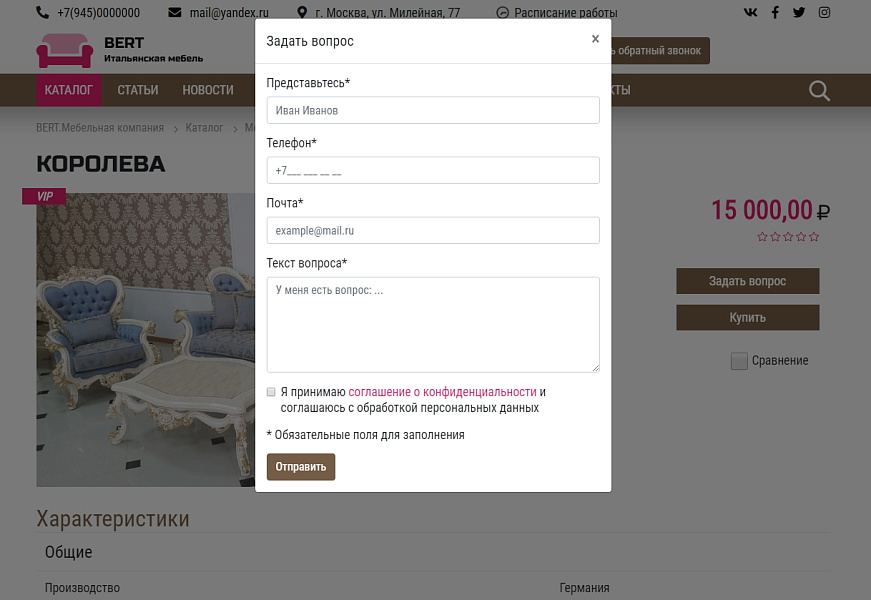Toggle the Сравнение compare checkbox

pyautogui.click(x=739, y=361)
